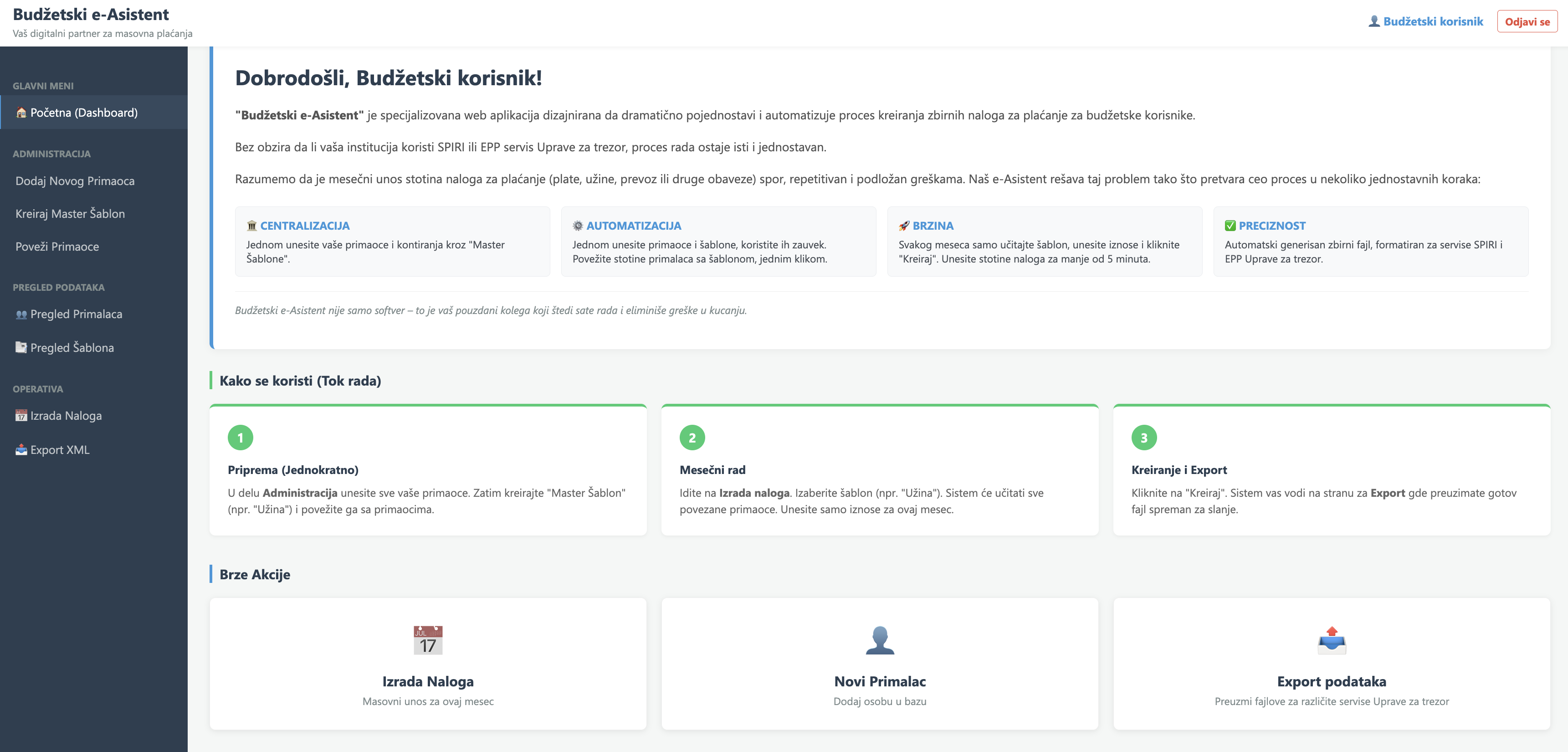Viewport: 1568px width, 752px height.
Task: Select Export XML in the sidebar
Action: point(60,450)
